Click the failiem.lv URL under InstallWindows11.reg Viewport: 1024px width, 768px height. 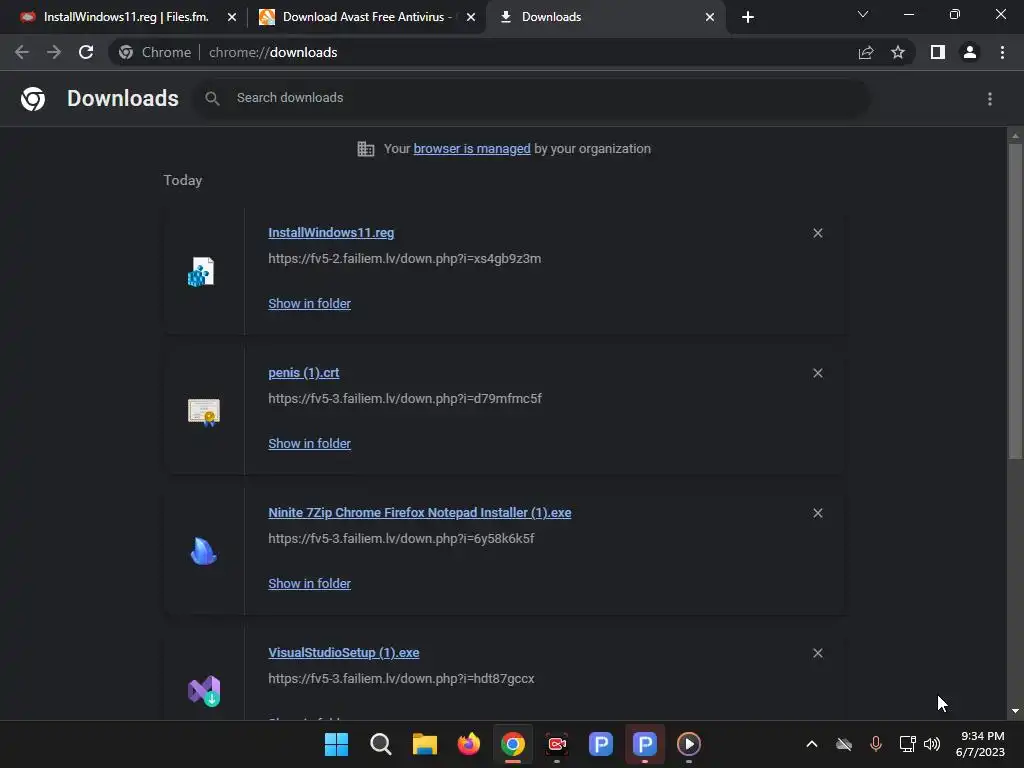click(x=404, y=259)
